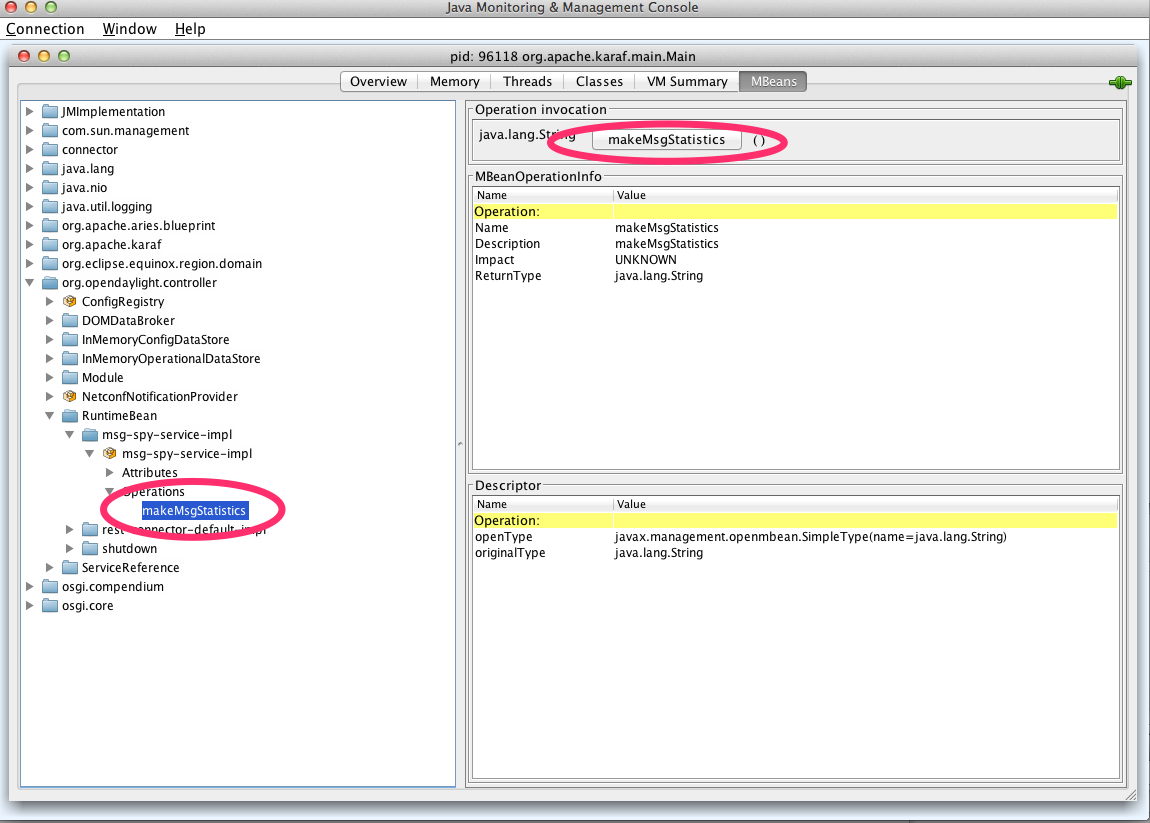The image size is (1150, 823).
Task: Click the JMImplementation folder icon
Action: 50,111
